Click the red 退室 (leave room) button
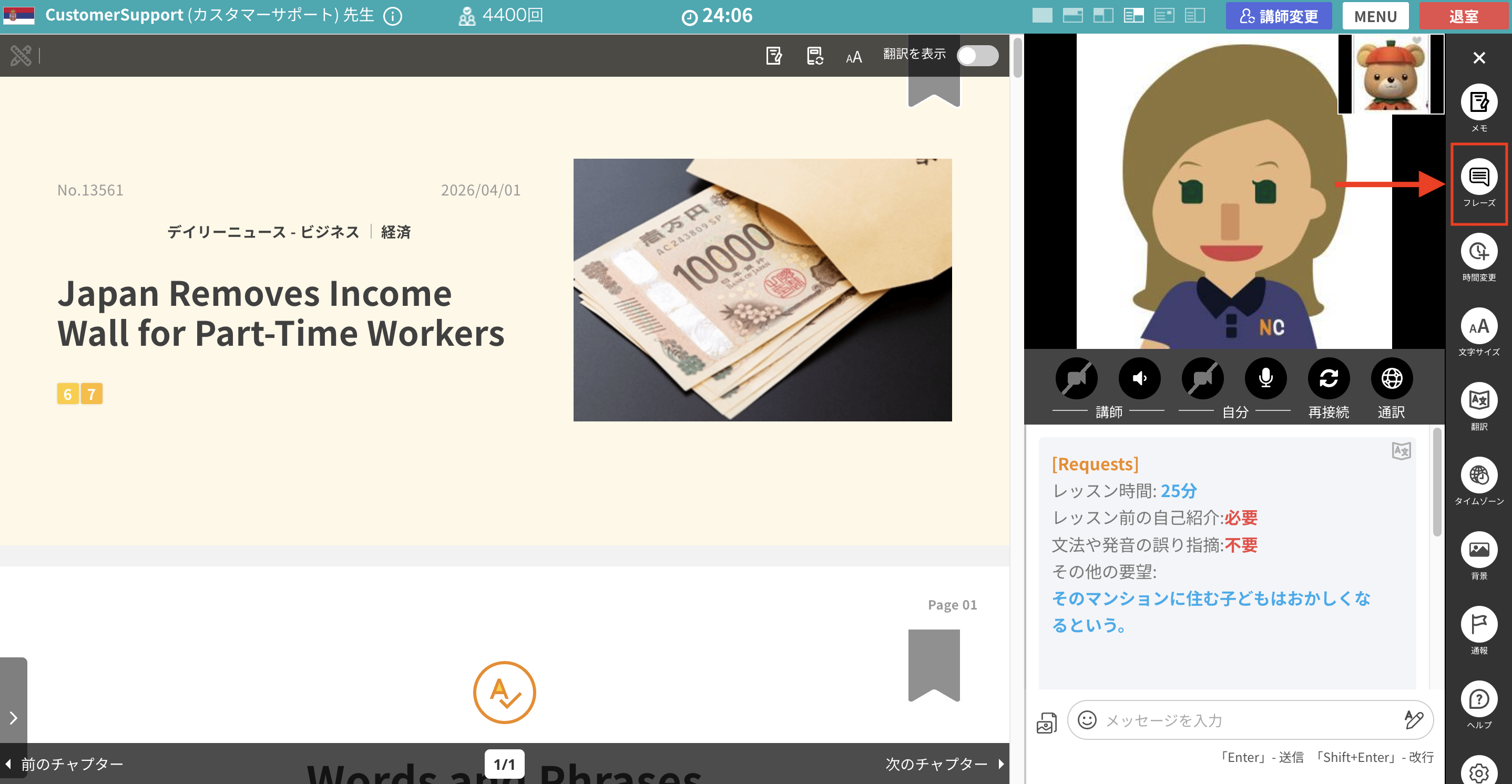The image size is (1512, 784). 1463,16
